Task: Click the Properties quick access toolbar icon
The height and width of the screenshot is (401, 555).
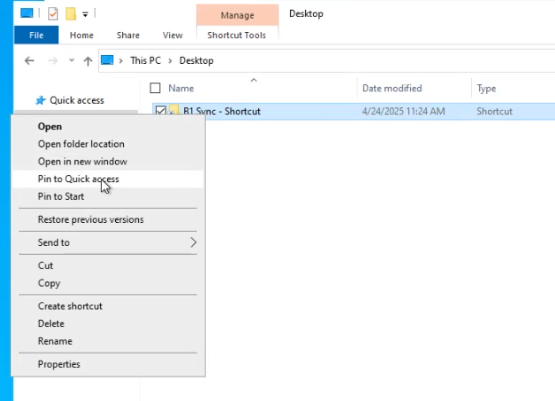Action: click(x=53, y=14)
